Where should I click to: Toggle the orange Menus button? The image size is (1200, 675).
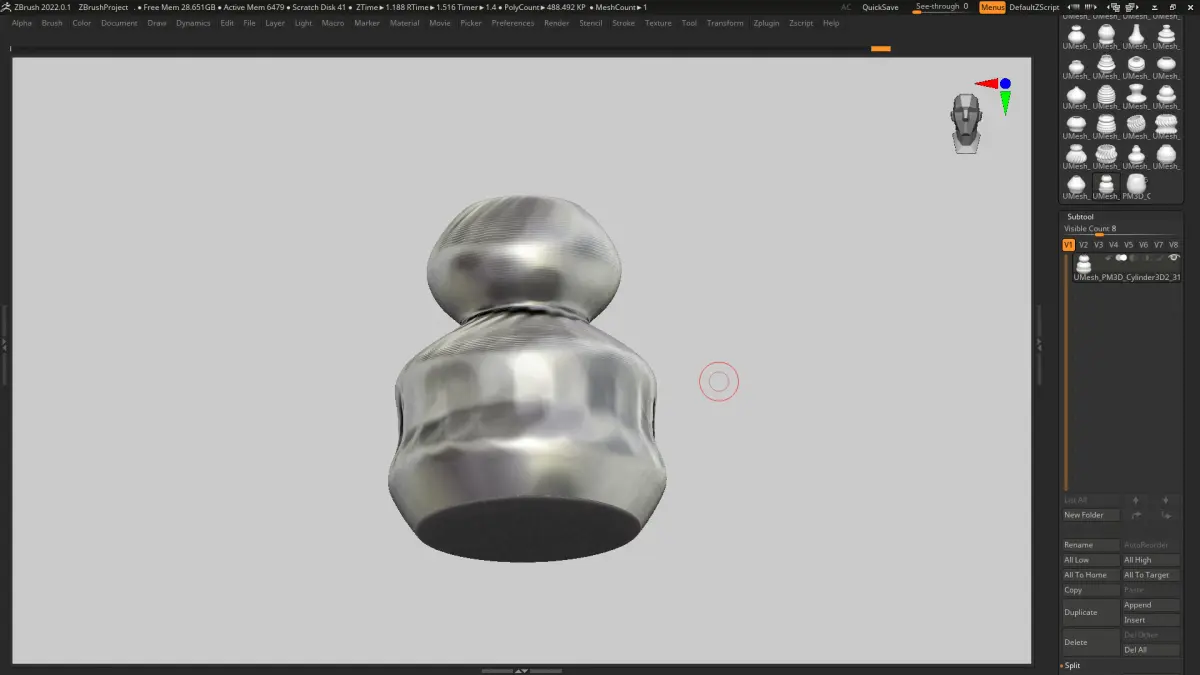992,7
